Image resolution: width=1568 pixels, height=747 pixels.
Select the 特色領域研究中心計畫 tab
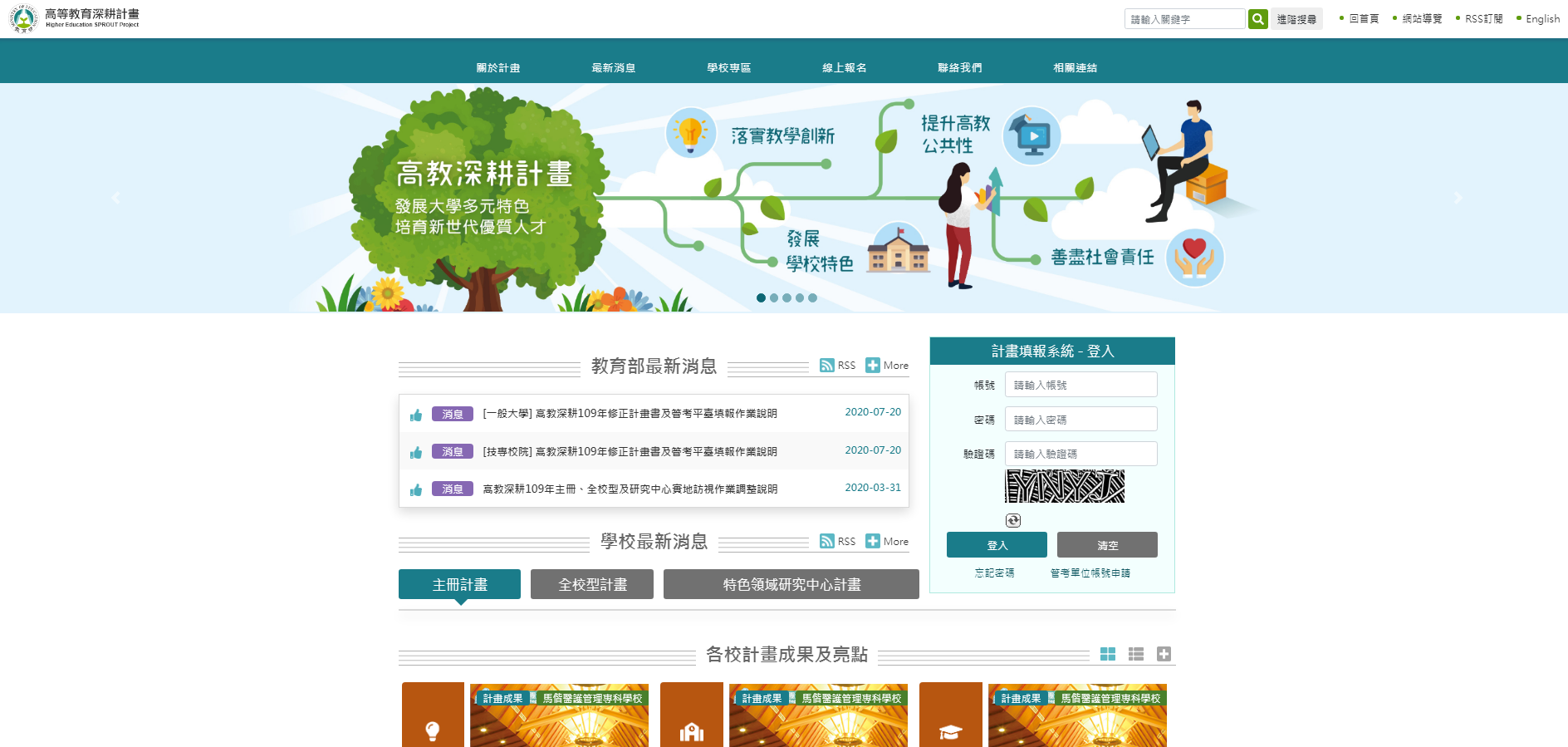791,584
